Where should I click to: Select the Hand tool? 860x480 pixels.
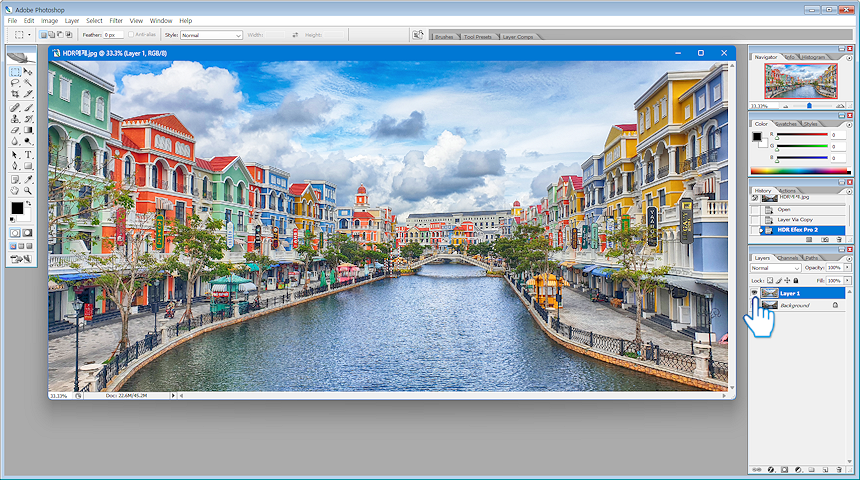[15, 190]
